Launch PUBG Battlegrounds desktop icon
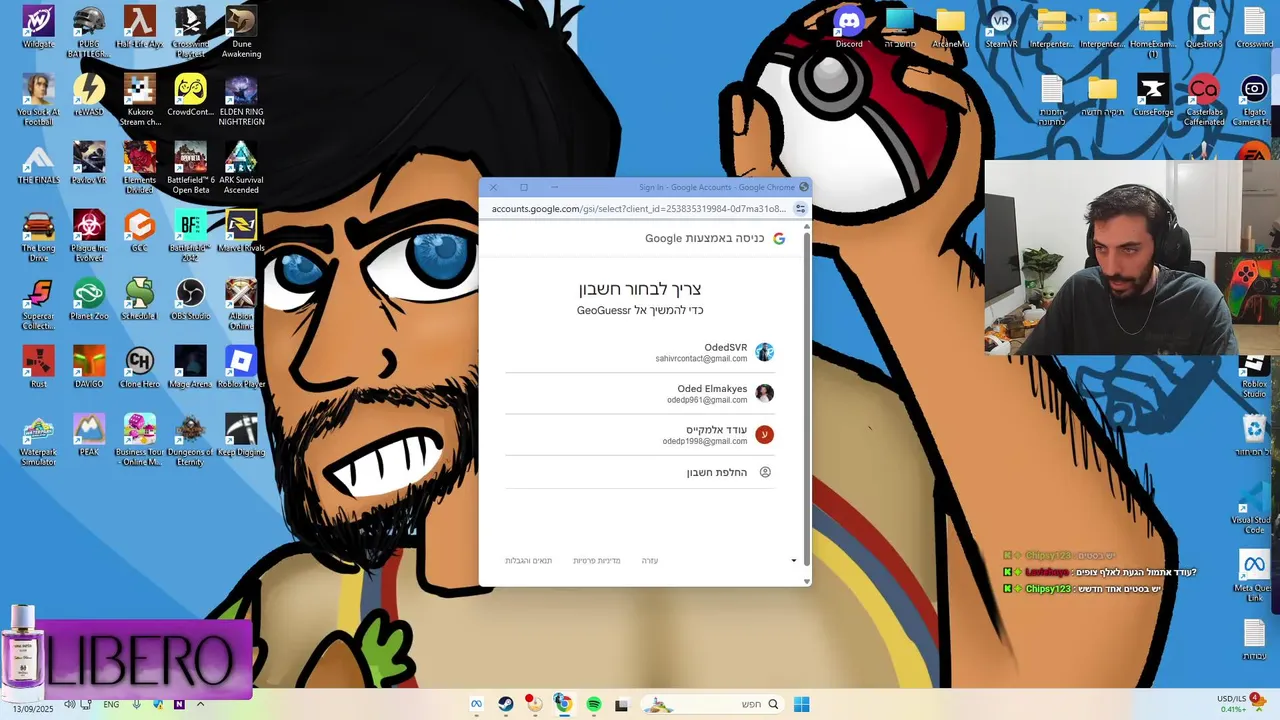 pos(89,30)
